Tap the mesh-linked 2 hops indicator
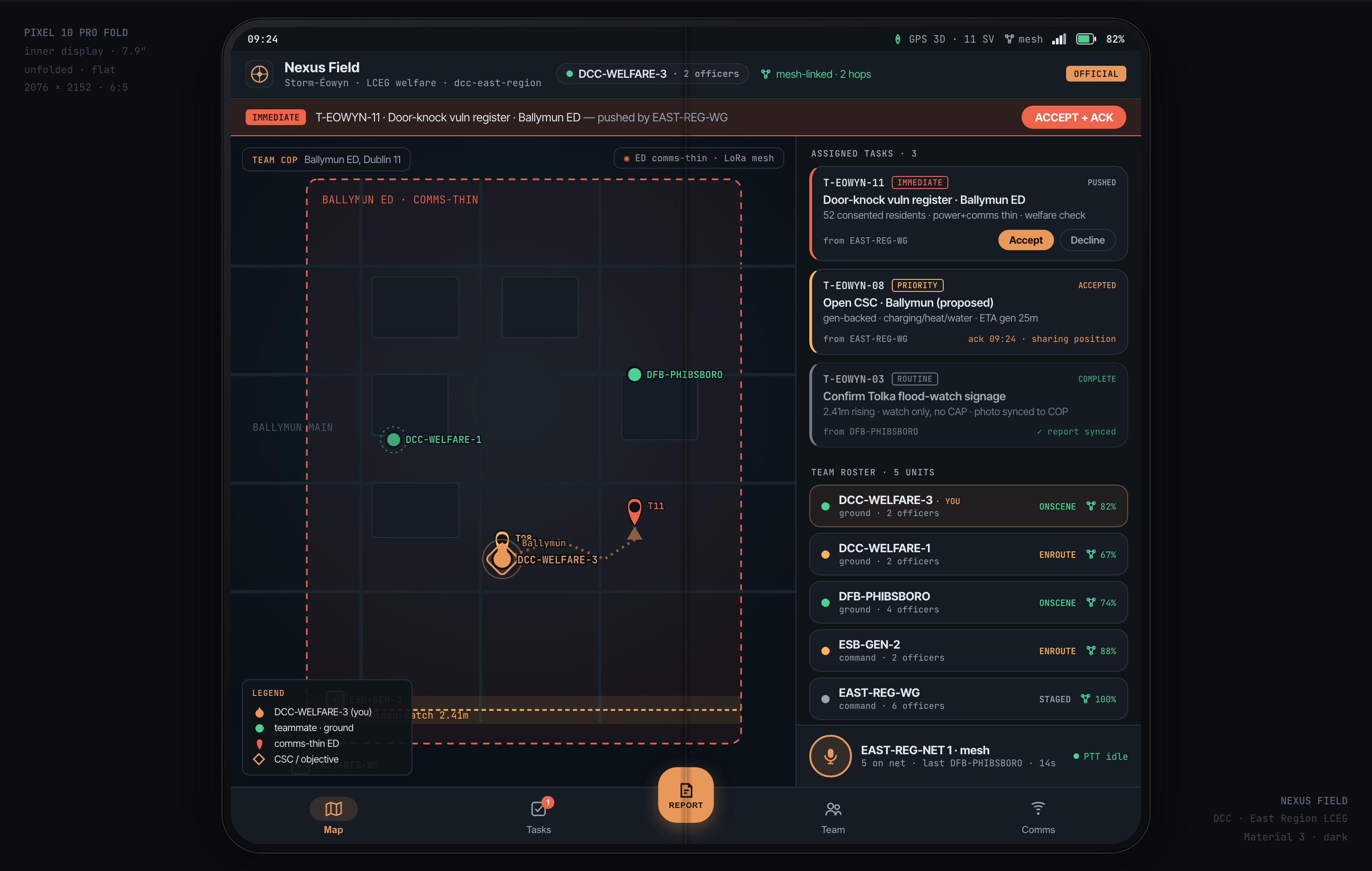Viewport: 1372px width, 871px height. (x=816, y=74)
